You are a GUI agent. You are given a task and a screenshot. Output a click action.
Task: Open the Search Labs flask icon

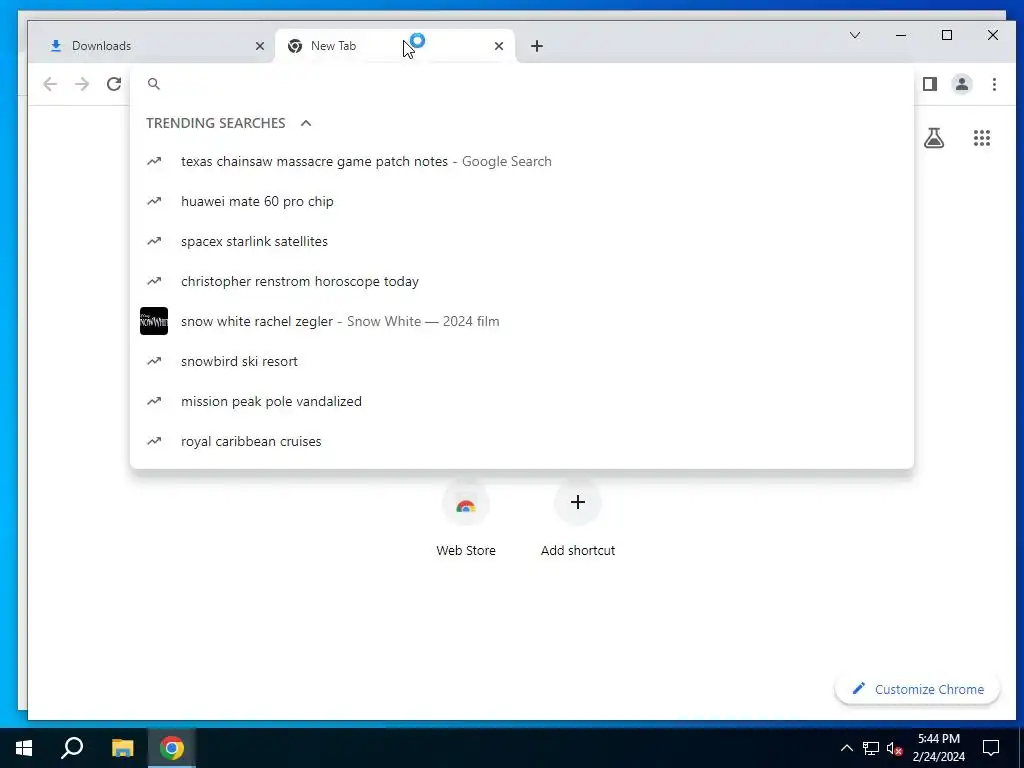pyautogui.click(x=934, y=138)
